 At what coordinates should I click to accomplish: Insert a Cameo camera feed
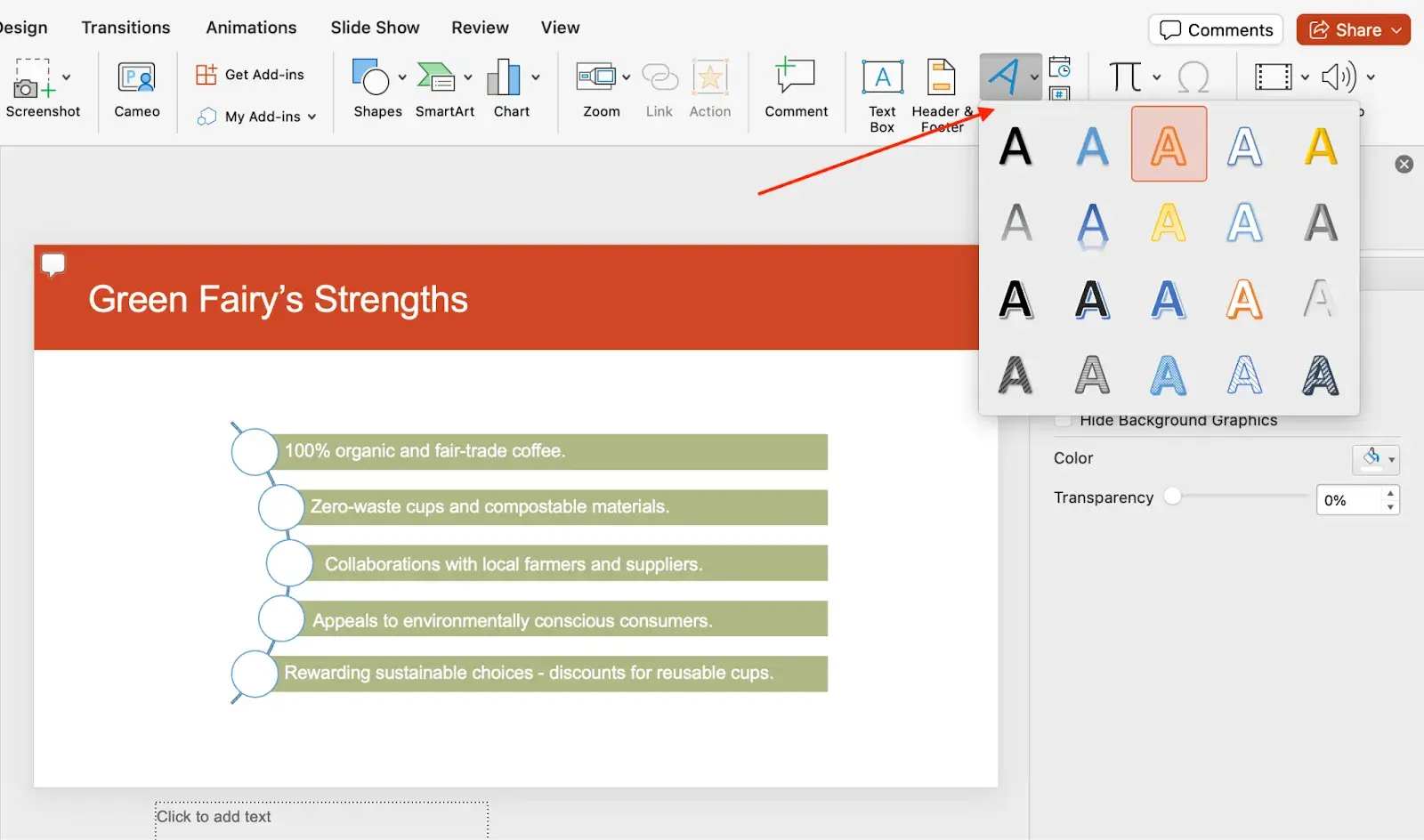[136, 78]
